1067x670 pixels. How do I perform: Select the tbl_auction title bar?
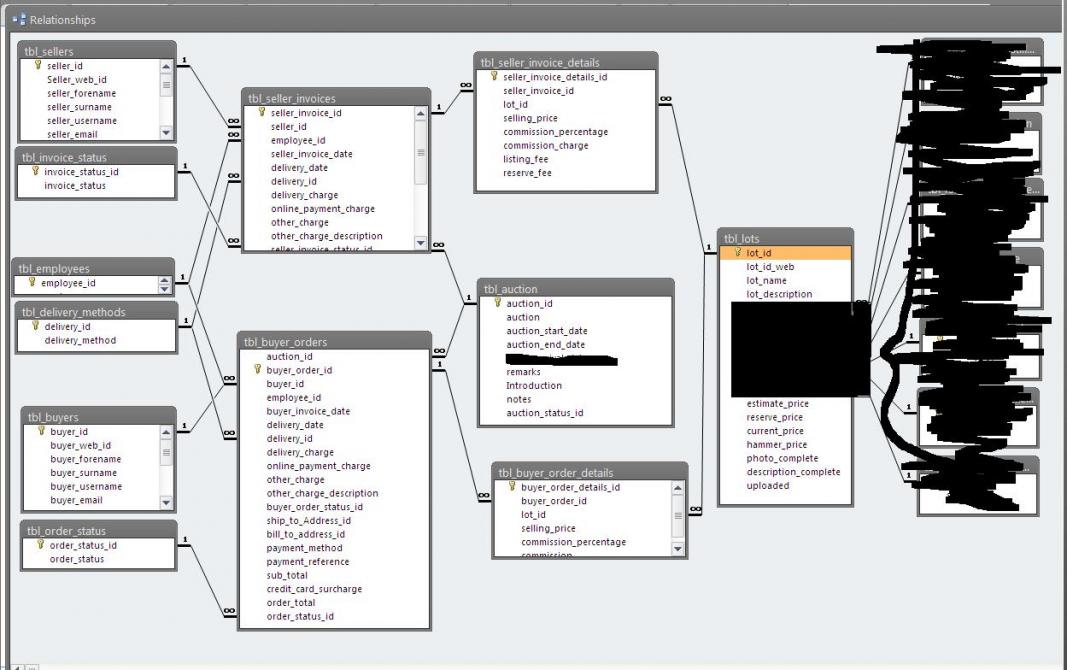[x=576, y=288]
